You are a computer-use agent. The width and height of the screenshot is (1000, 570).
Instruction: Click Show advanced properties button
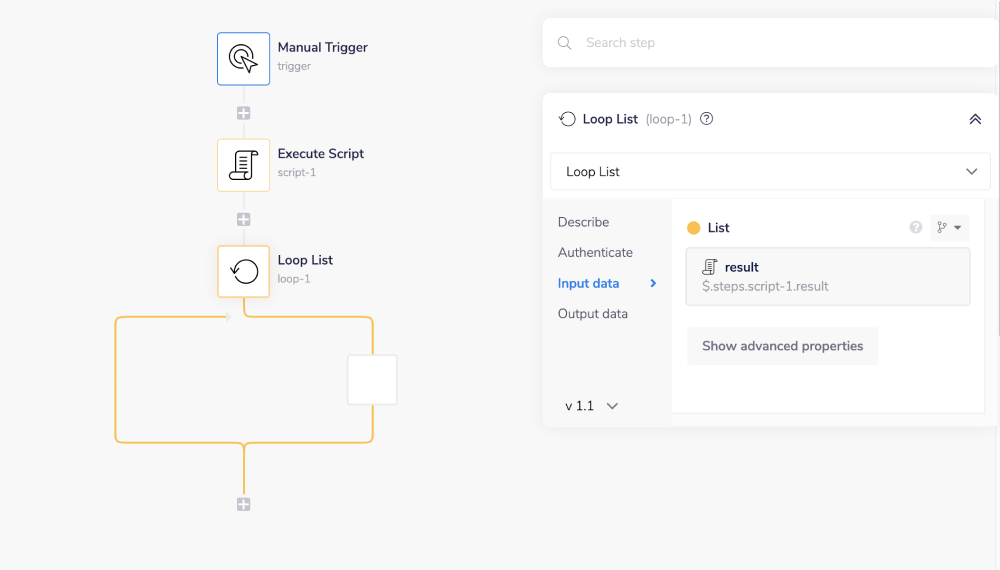point(782,346)
